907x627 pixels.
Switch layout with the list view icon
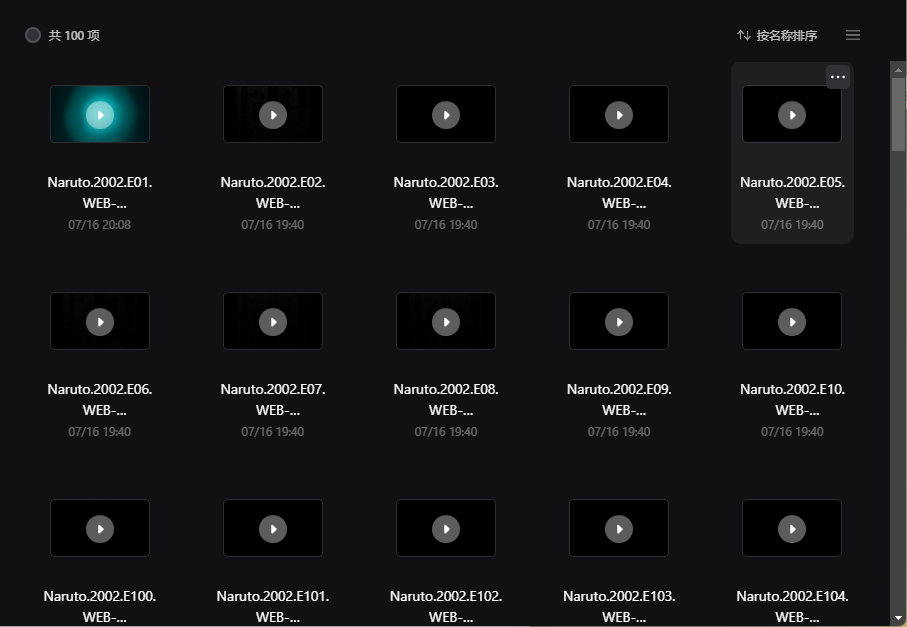tap(853, 35)
